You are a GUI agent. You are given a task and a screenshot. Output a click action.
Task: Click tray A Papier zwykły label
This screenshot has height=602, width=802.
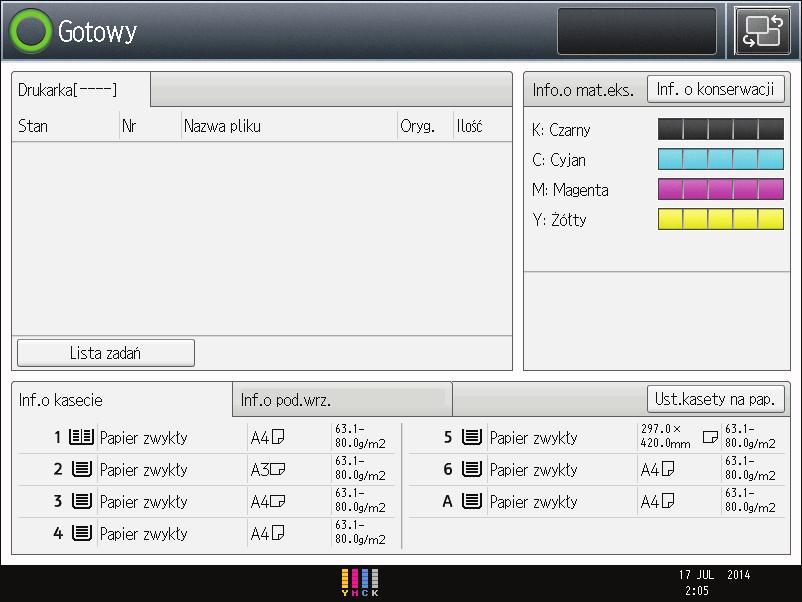(533, 502)
